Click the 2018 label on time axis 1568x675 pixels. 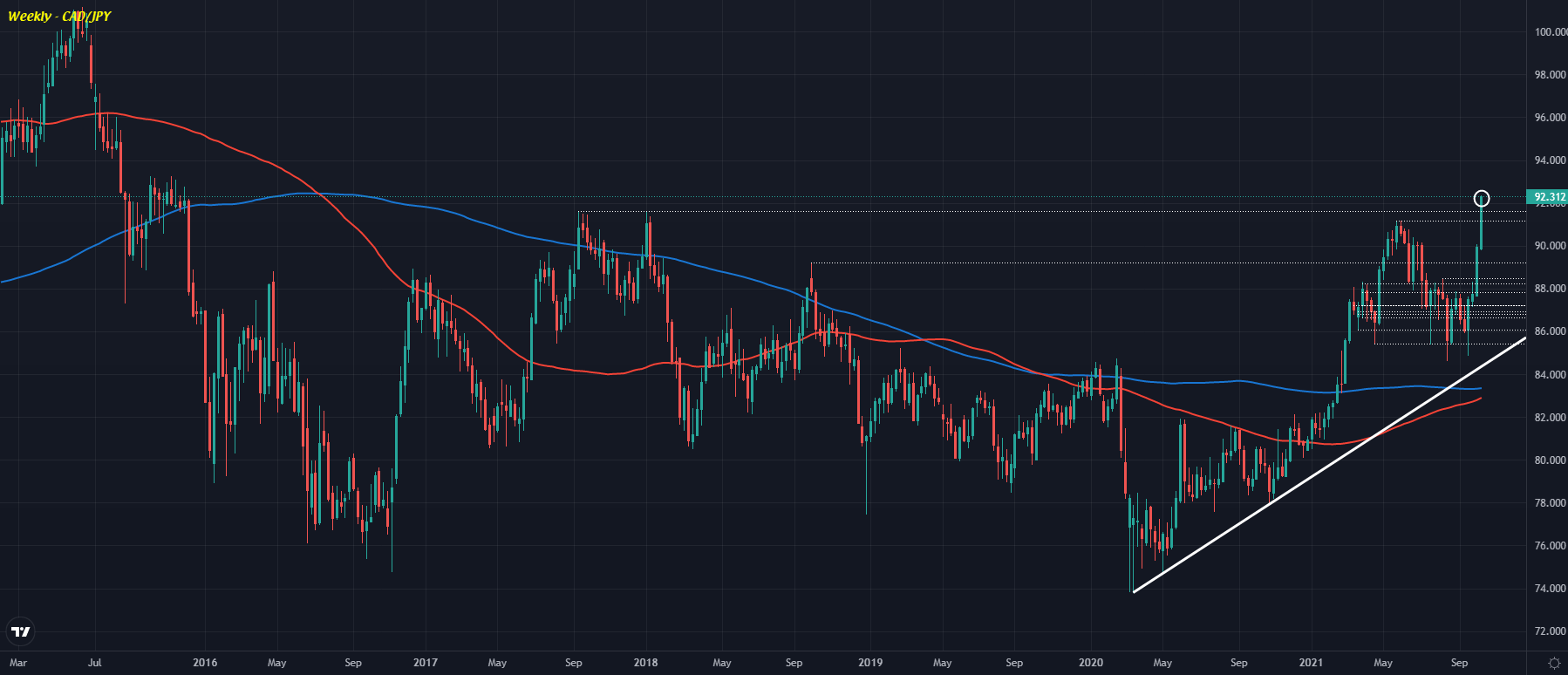tap(646, 663)
